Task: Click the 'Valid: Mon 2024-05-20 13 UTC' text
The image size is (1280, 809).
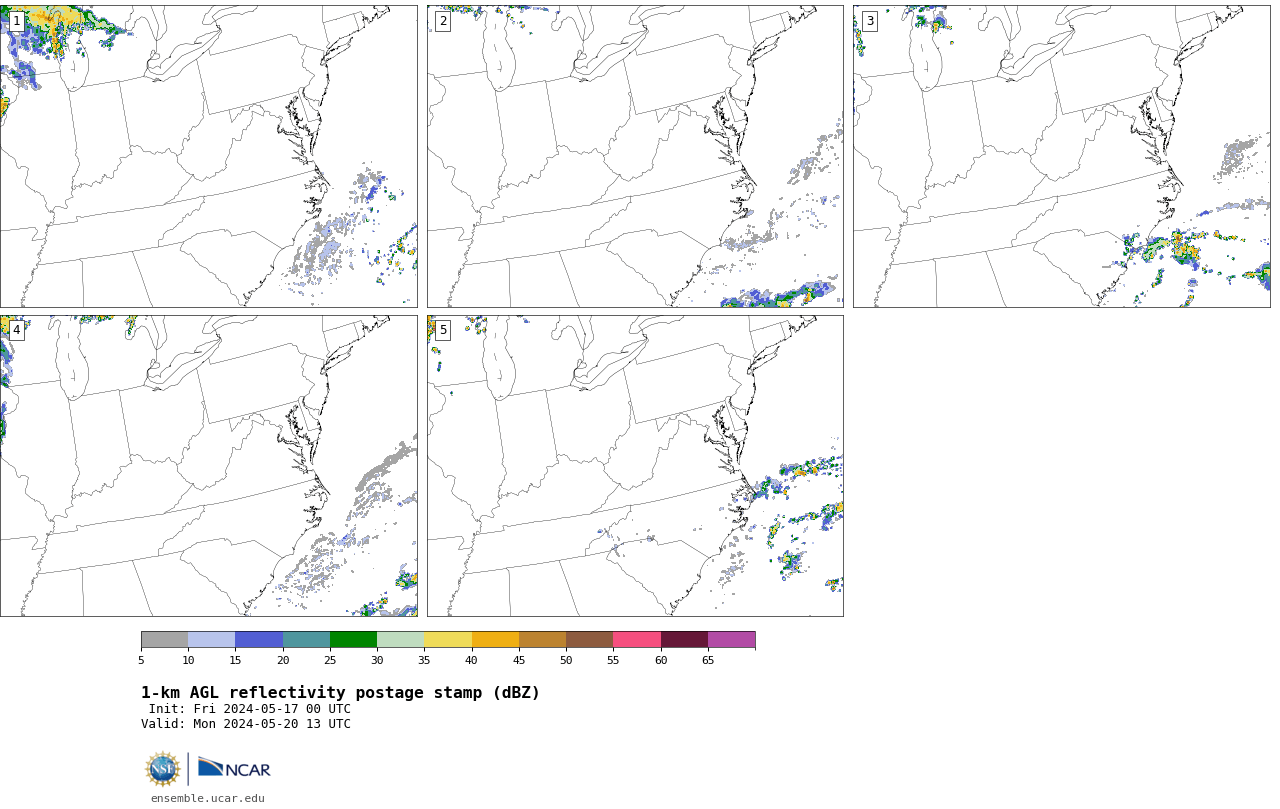Action: tap(246, 724)
